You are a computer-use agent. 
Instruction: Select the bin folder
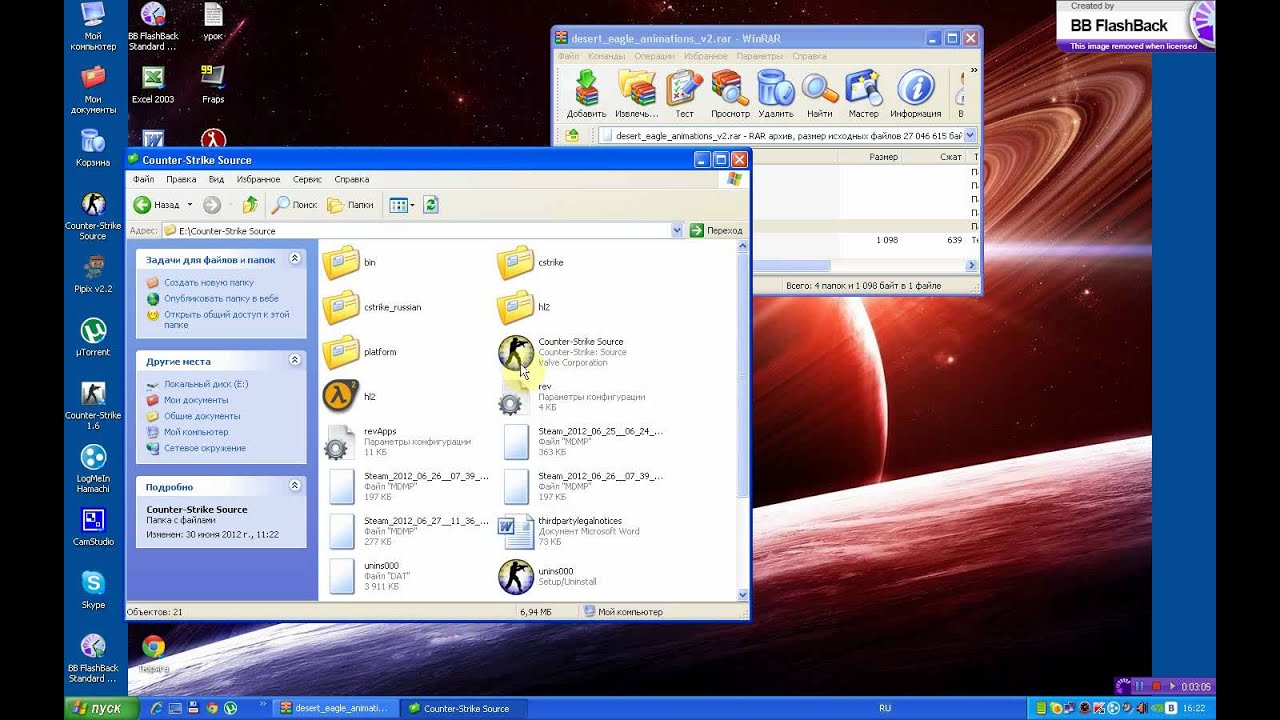pos(350,262)
